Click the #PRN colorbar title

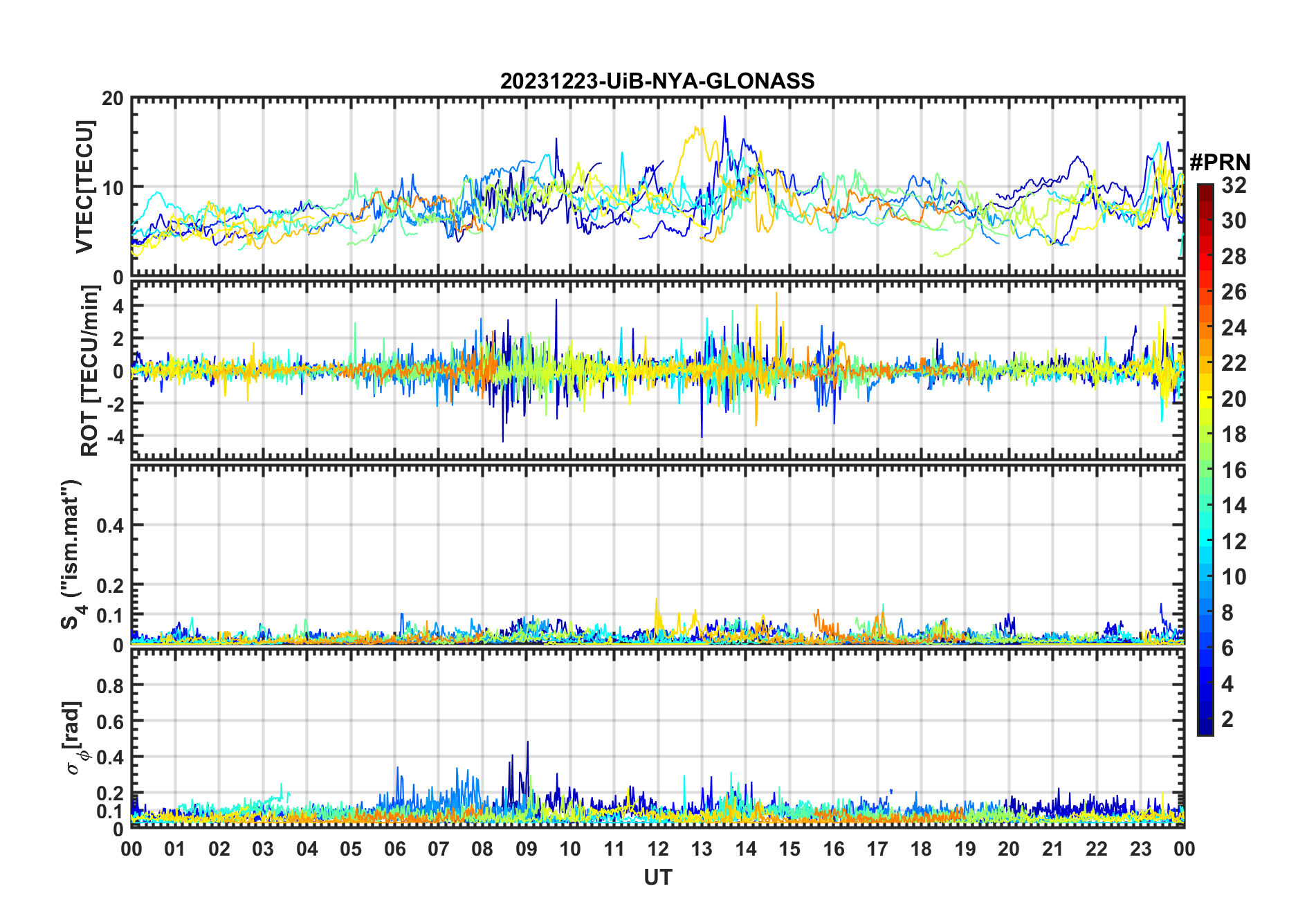point(1220,163)
